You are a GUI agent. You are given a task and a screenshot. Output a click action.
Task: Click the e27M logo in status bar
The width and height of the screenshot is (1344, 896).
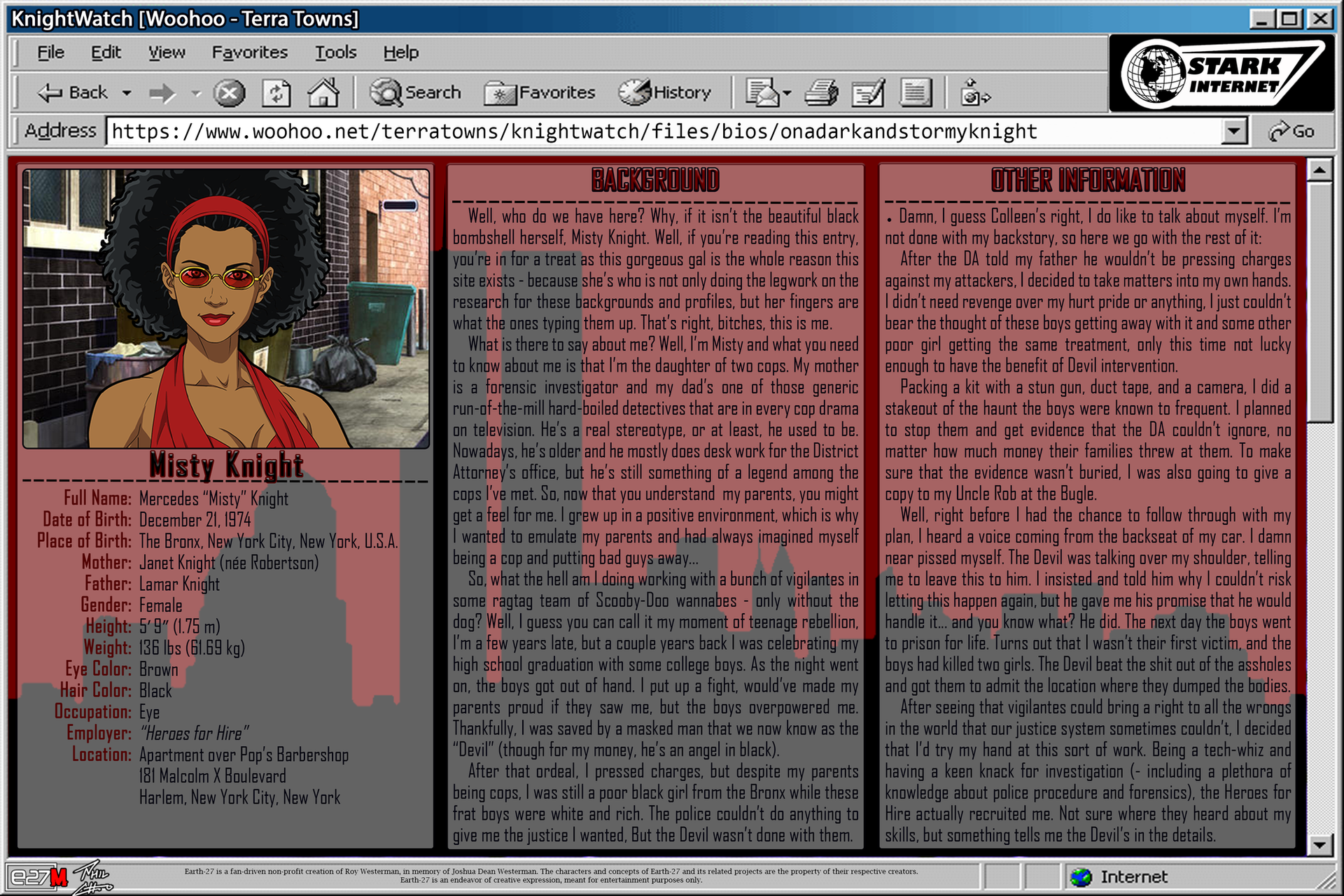38,877
